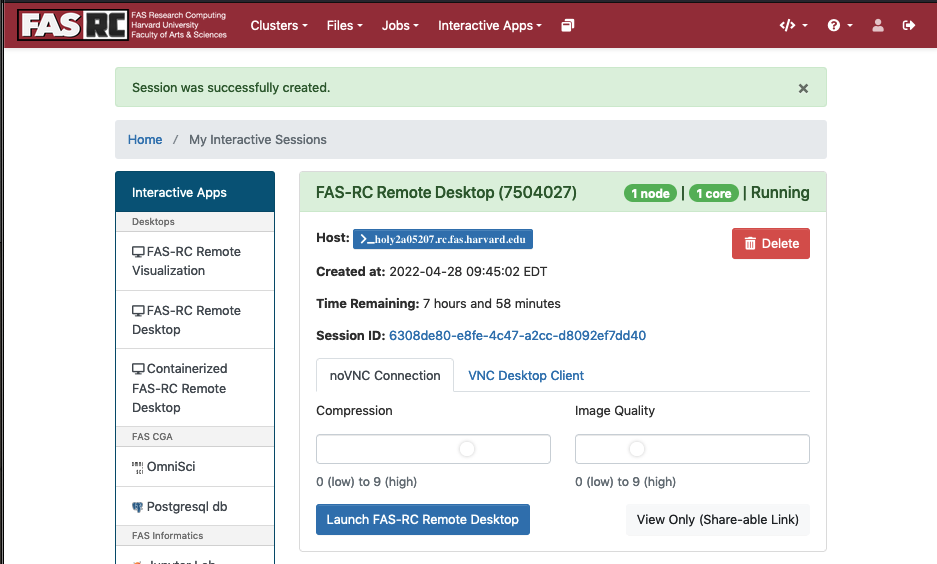Screen dimensions: 937x564
Task: Select the noVNC Connection tab
Action: click(x=384, y=376)
